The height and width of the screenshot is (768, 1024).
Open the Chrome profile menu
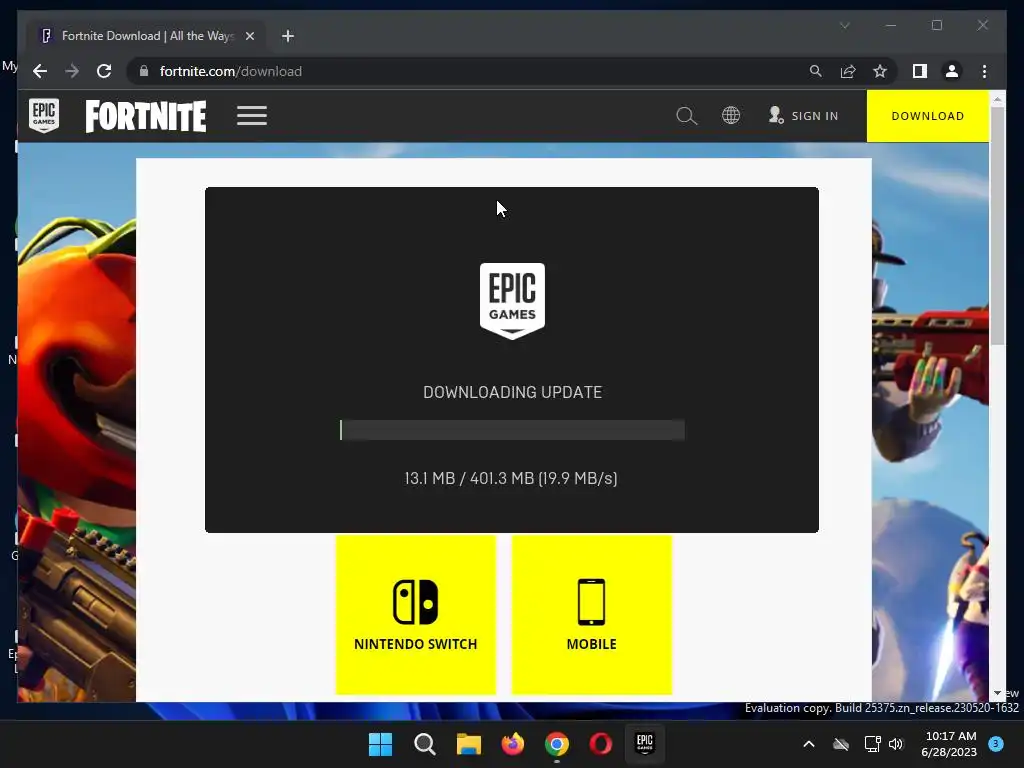point(952,71)
